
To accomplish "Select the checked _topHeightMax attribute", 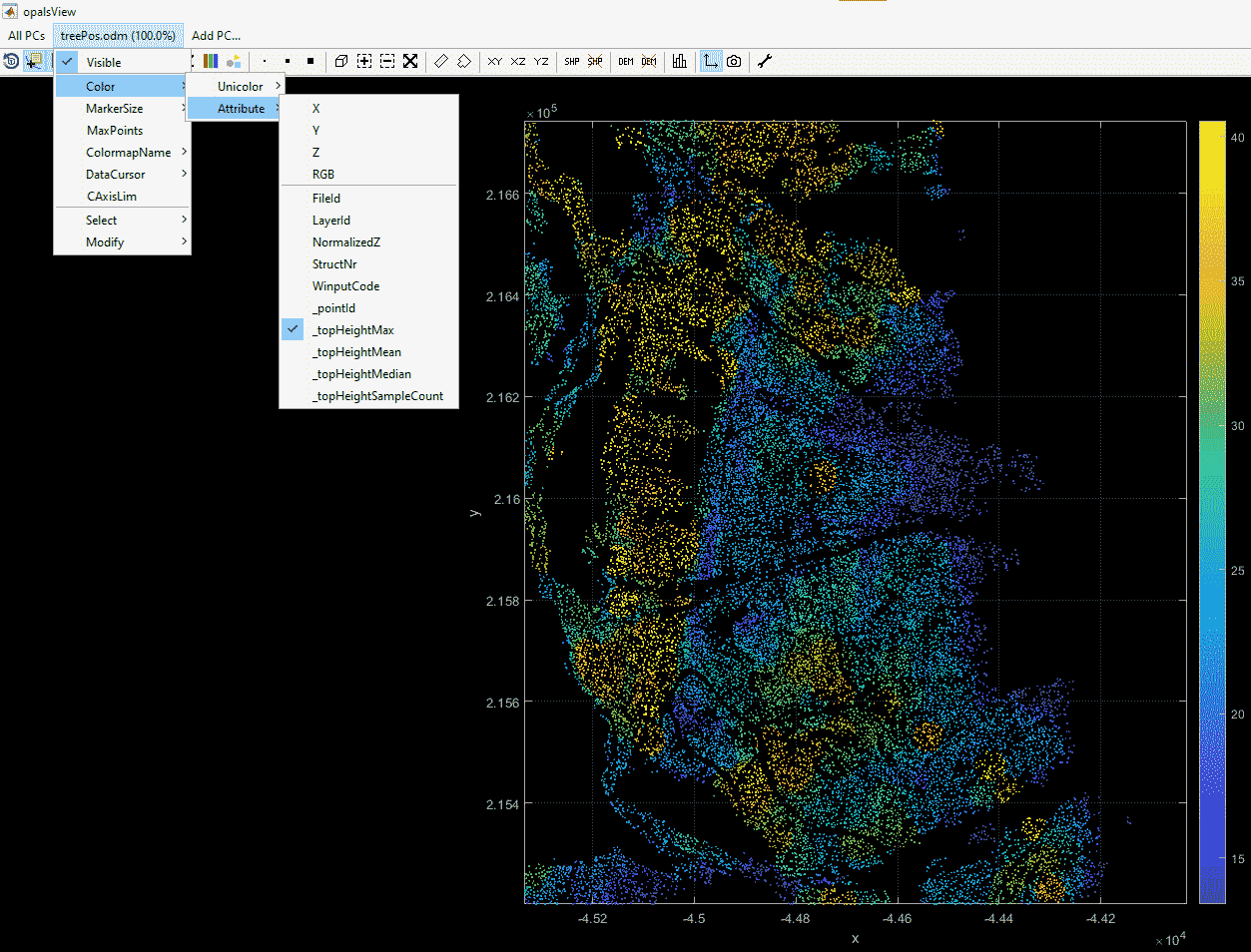I will 353,330.
